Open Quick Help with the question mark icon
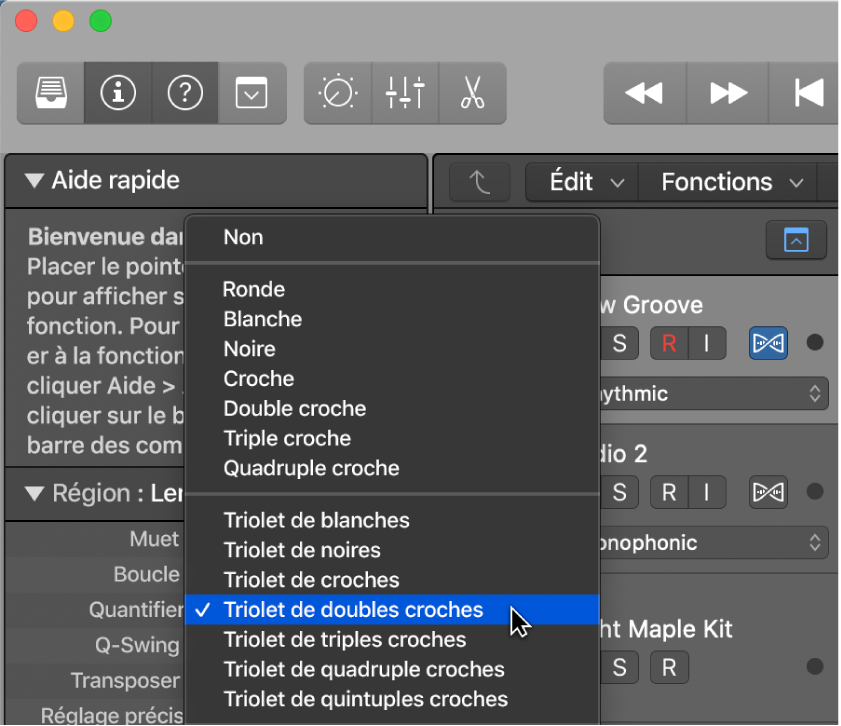Screen dimensions: 841x726 184,93
